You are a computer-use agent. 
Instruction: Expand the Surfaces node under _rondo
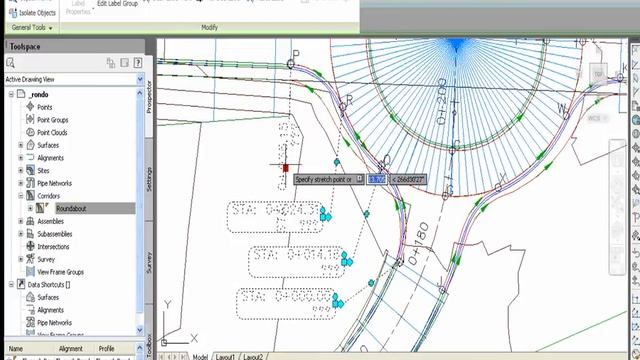pyautogui.click(x=20, y=145)
